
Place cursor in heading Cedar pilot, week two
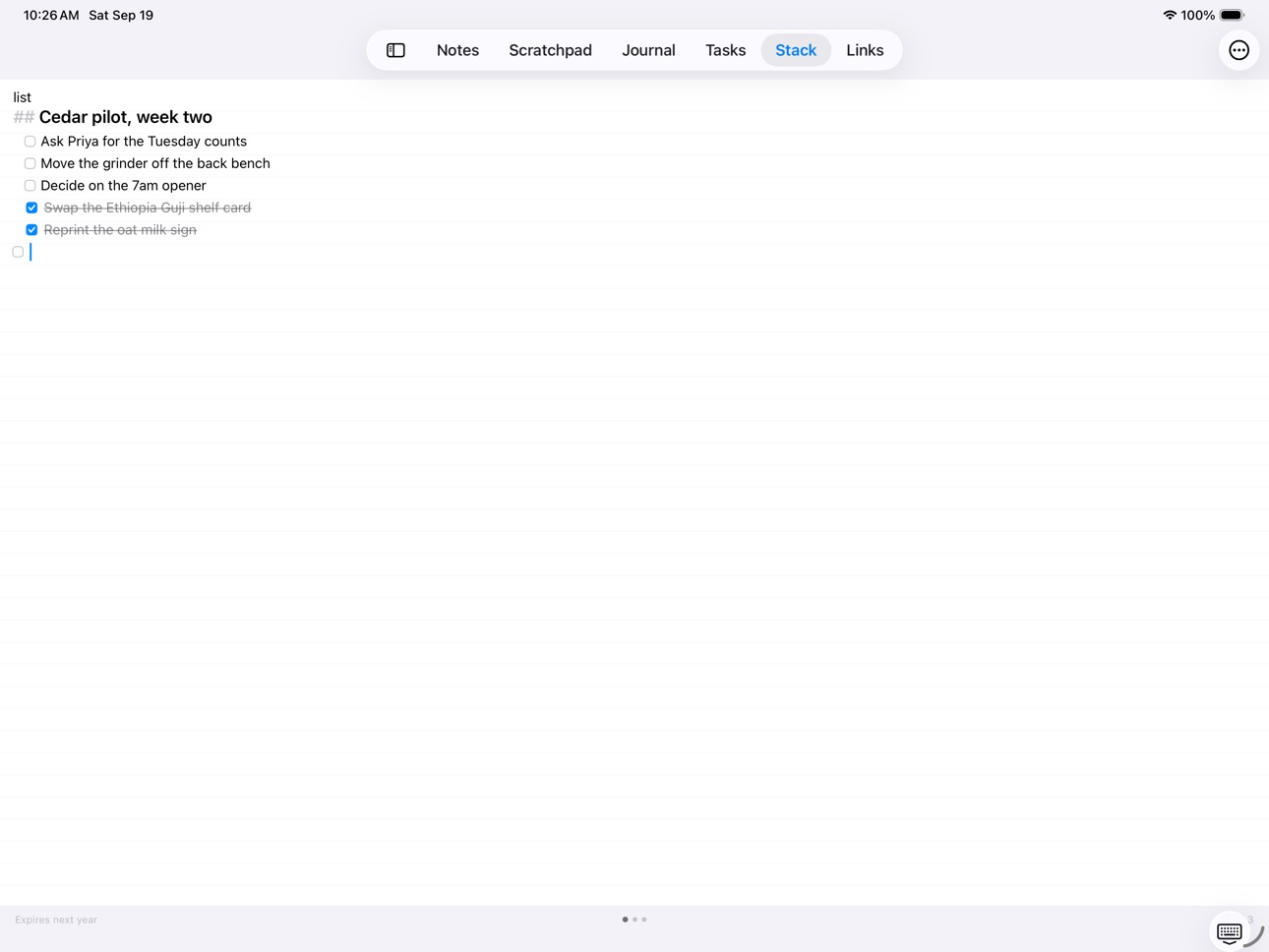point(126,117)
